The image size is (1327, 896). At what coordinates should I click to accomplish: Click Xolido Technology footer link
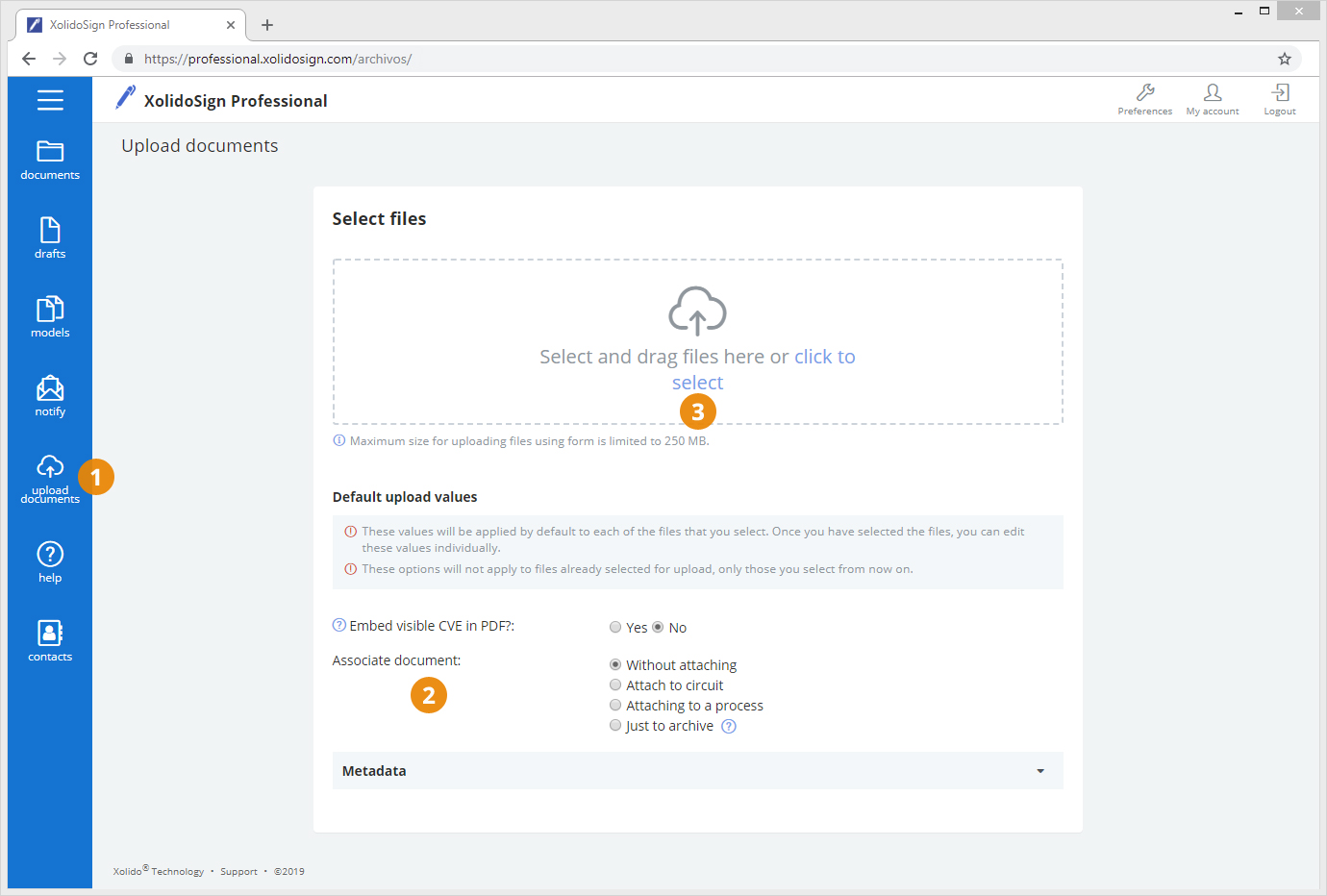pyautogui.click(x=159, y=871)
